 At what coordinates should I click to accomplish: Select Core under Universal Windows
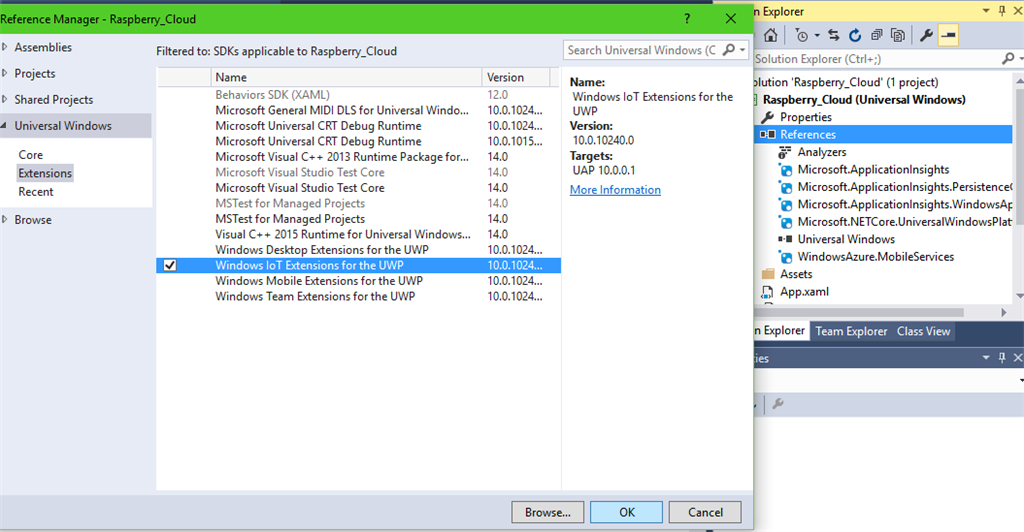(31, 155)
